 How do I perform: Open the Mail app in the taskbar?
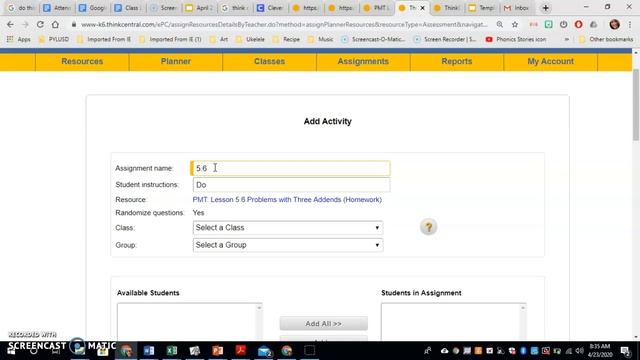(x=264, y=351)
